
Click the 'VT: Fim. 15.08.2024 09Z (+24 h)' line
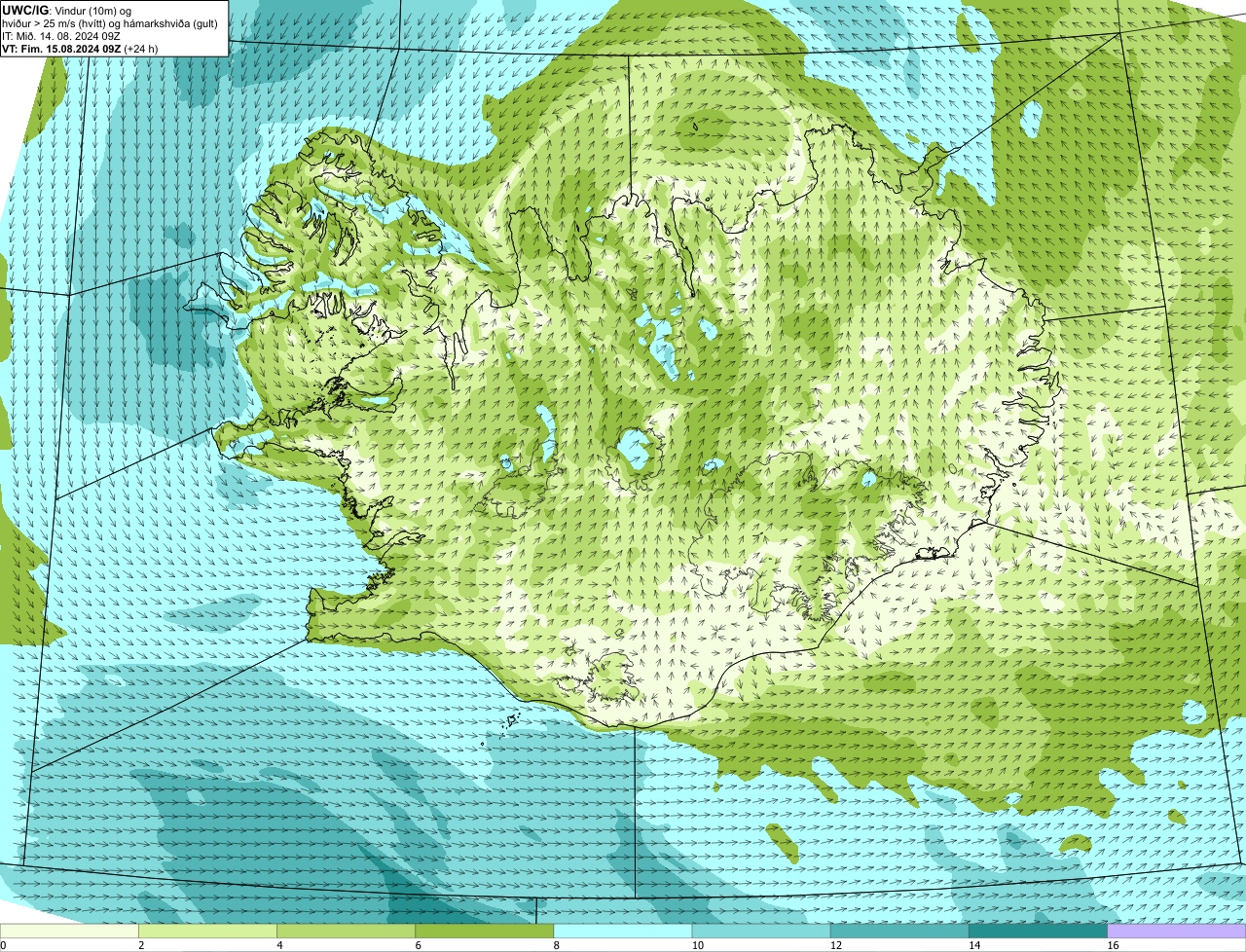click(x=80, y=49)
